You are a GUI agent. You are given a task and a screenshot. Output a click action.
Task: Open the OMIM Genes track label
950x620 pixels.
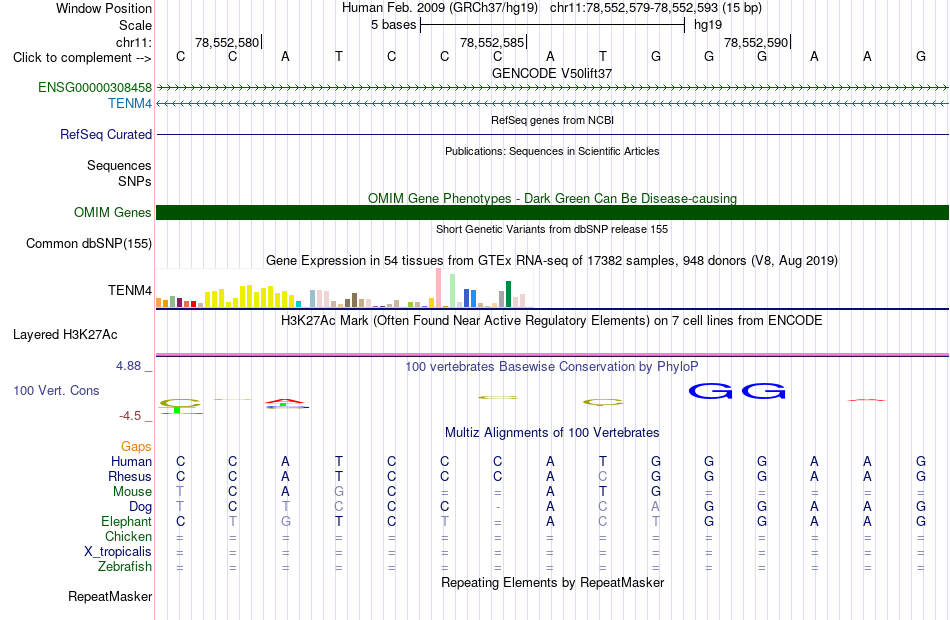tap(113, 213)
